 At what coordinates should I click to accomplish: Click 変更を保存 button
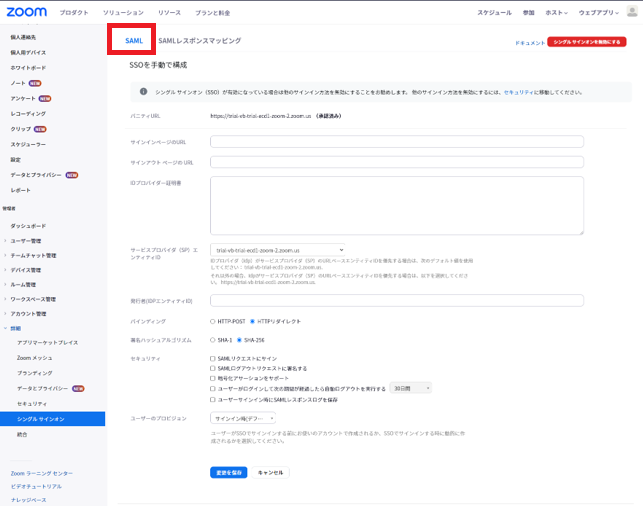click(x=229, y=472)
